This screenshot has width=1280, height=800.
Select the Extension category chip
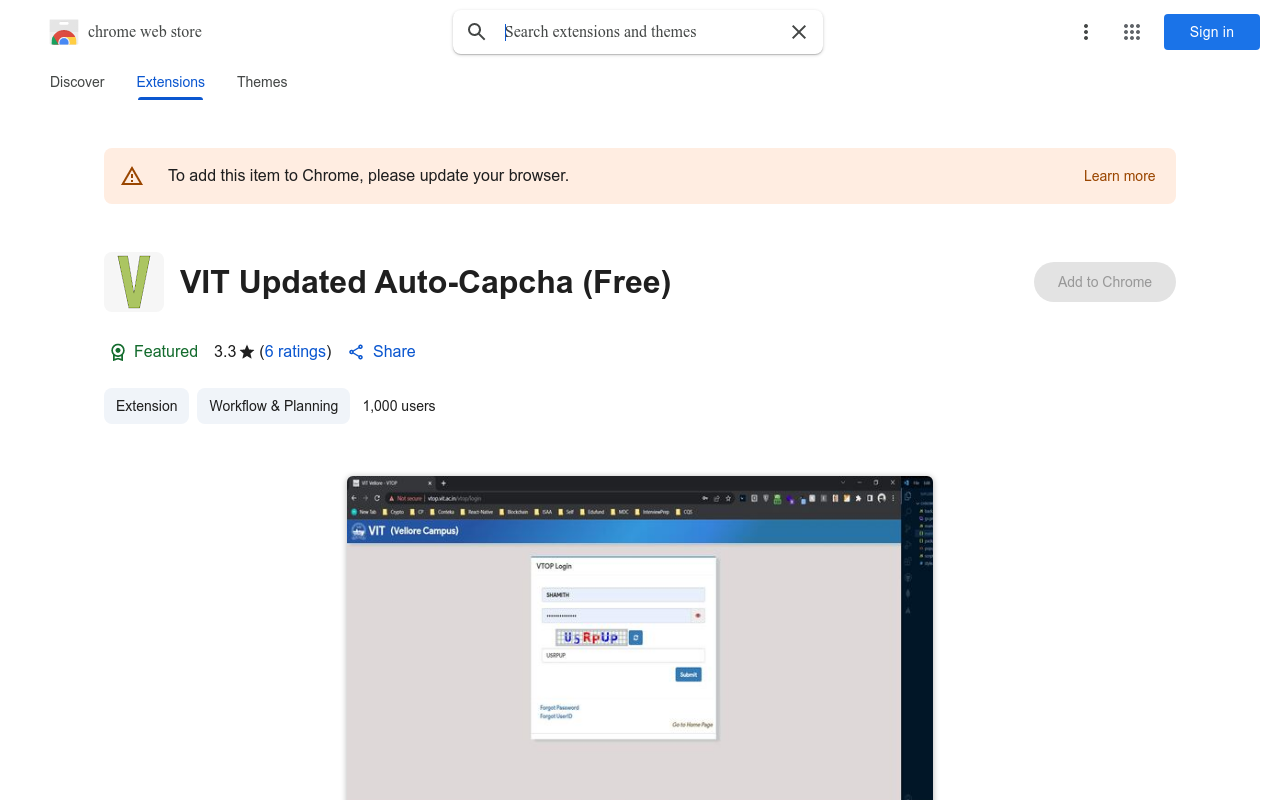point(147,406)
